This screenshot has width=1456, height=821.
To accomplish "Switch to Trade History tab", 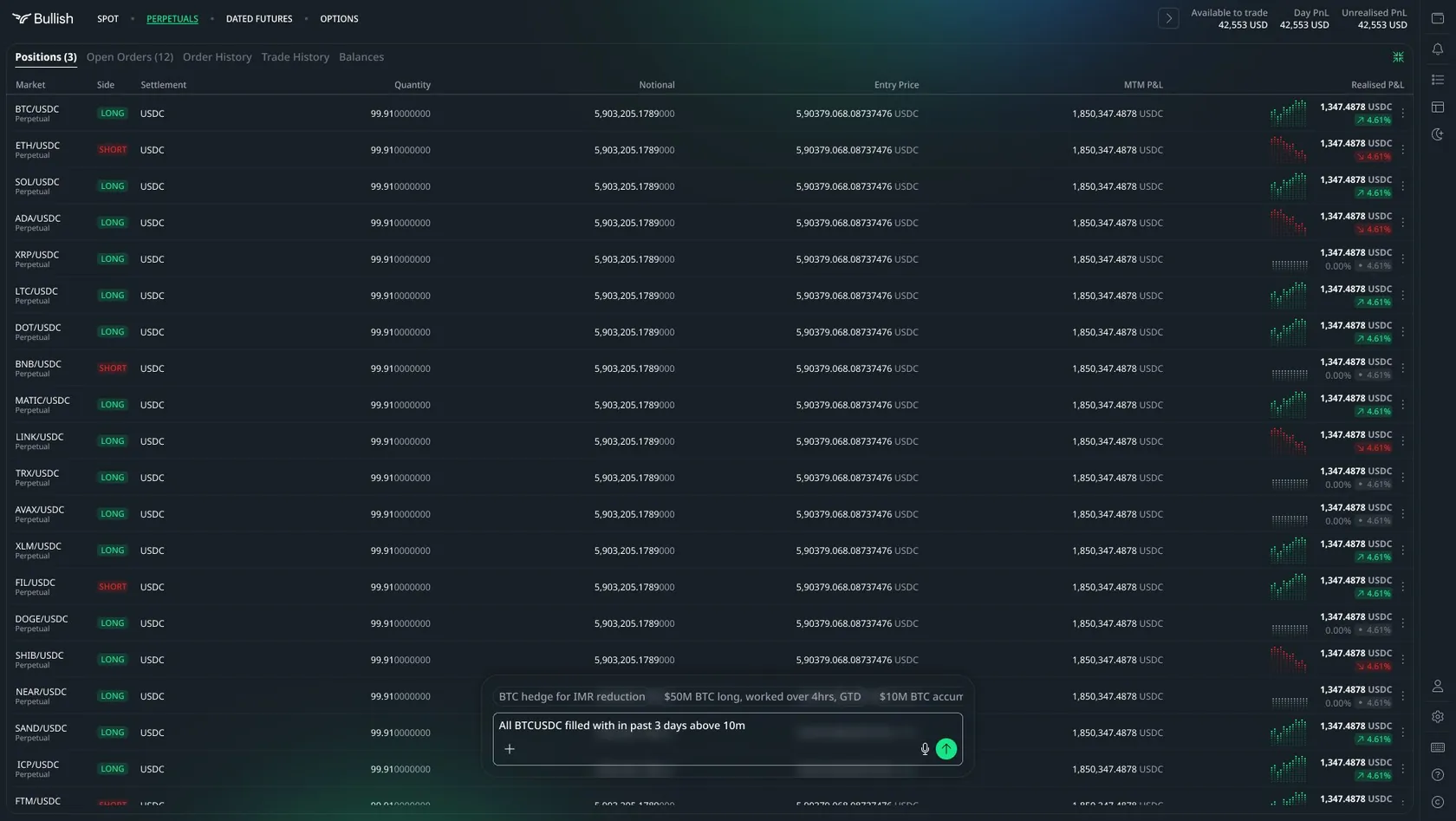I will [x=296, y=57].
